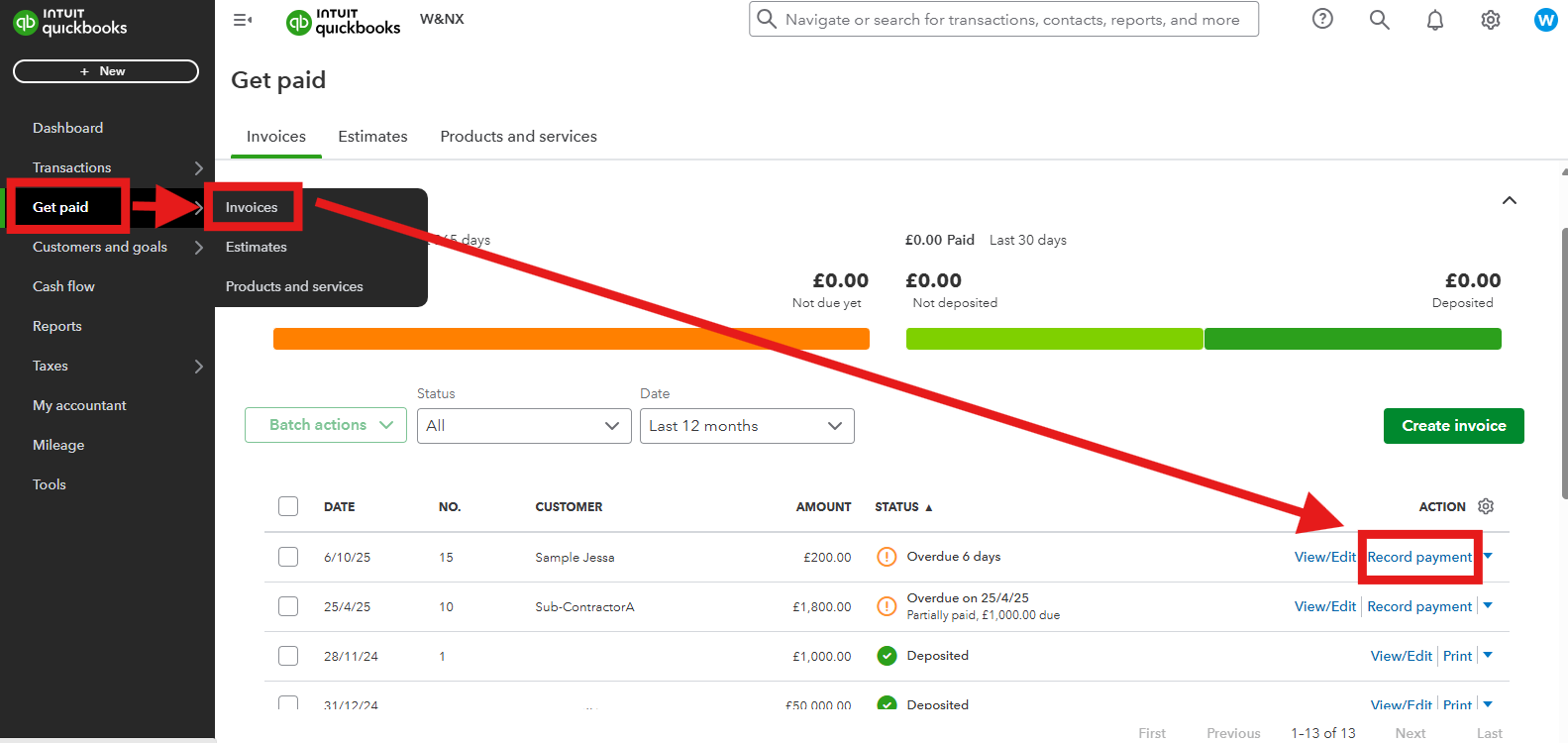This screenshot has height=743, width=1568.
Task: Click the orange overdue amount bar
Action: coord(571,339)
